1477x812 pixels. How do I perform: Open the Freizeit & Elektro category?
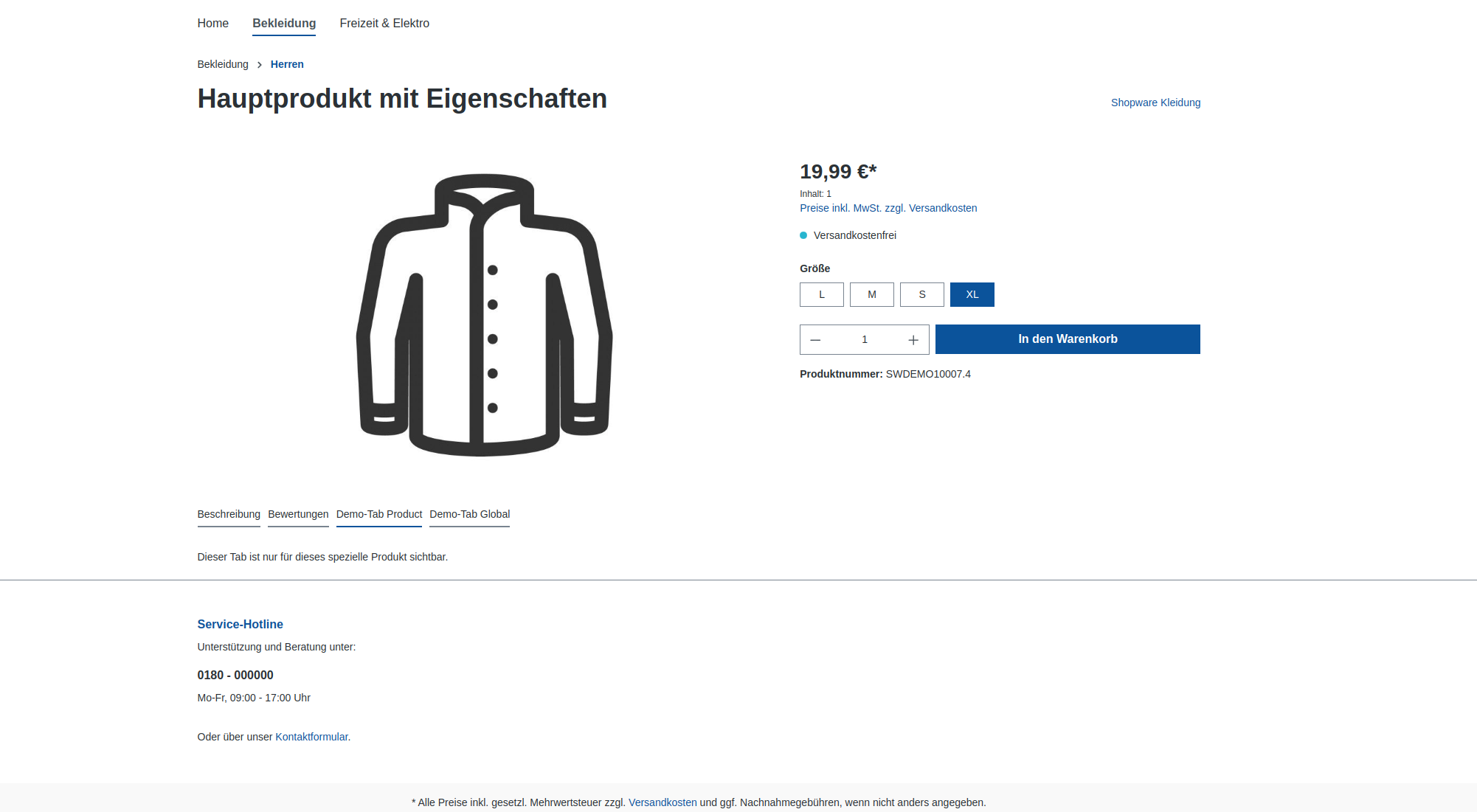384,24
